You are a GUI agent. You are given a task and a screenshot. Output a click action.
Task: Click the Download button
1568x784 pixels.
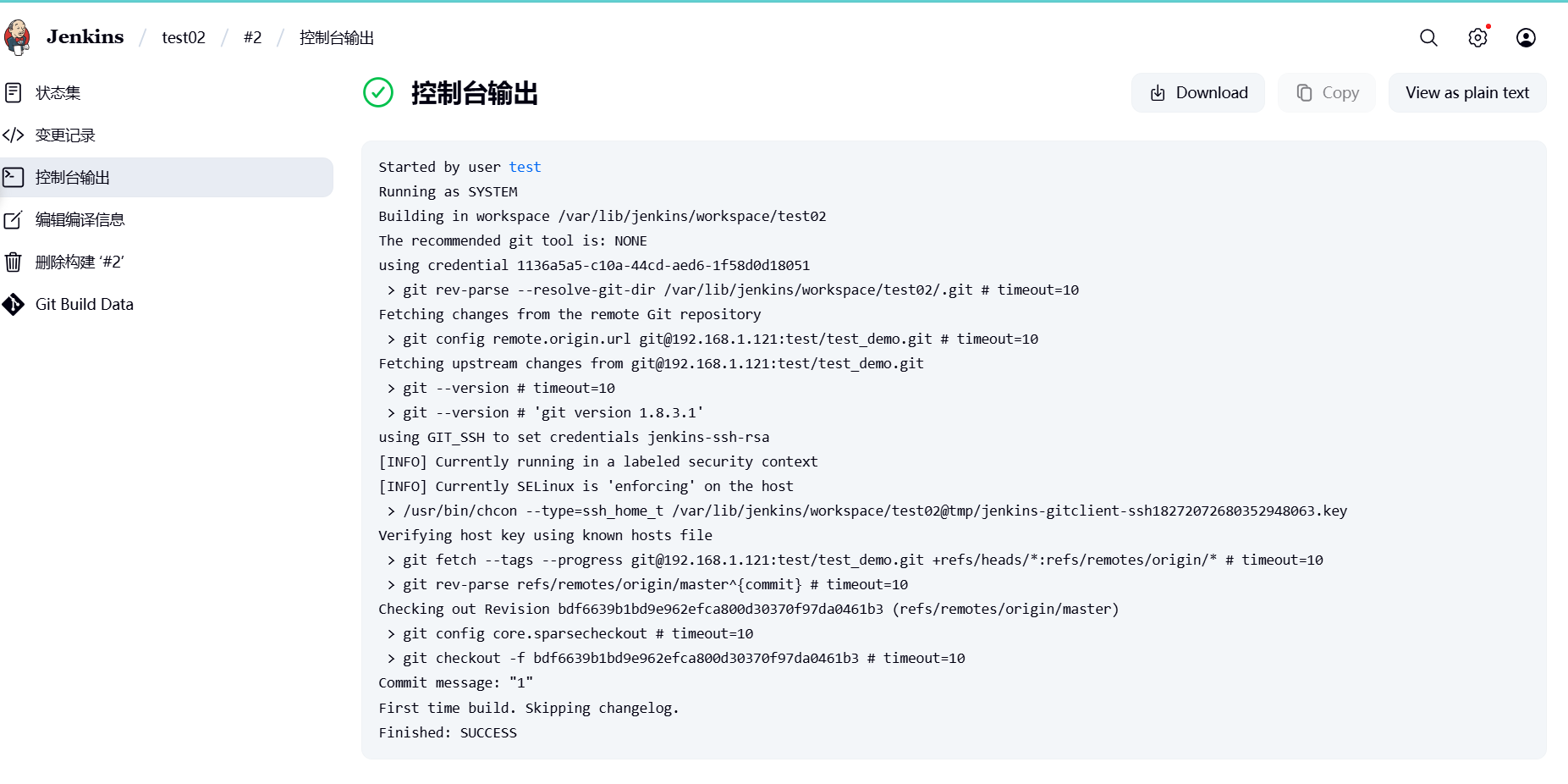click(1197, 92)
